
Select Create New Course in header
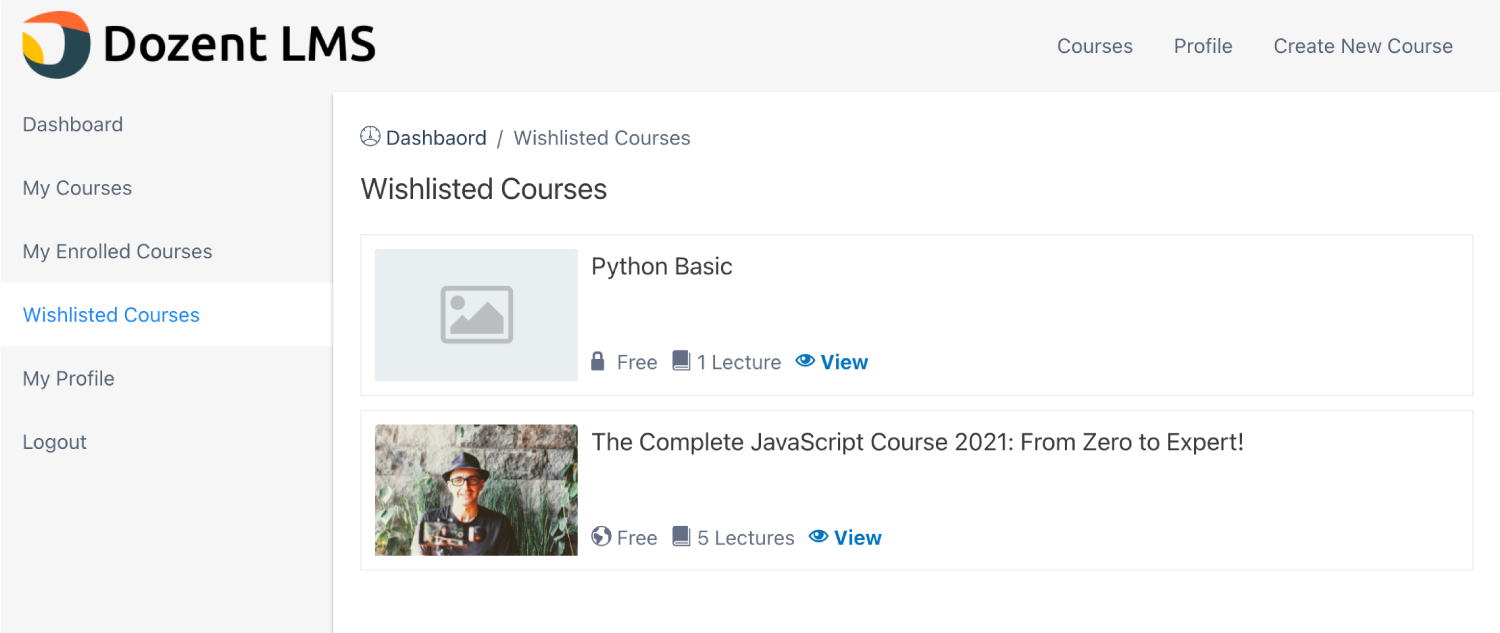point(1363,46)
